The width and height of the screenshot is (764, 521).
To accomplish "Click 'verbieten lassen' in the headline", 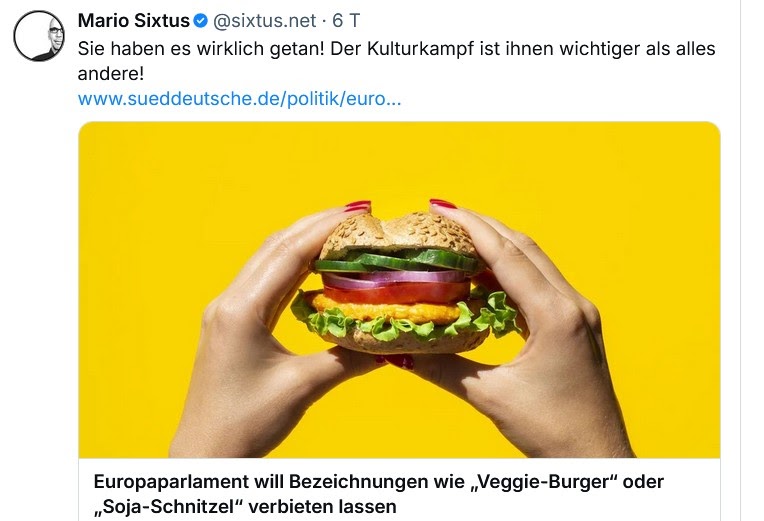I will click(x=322, y=506).
